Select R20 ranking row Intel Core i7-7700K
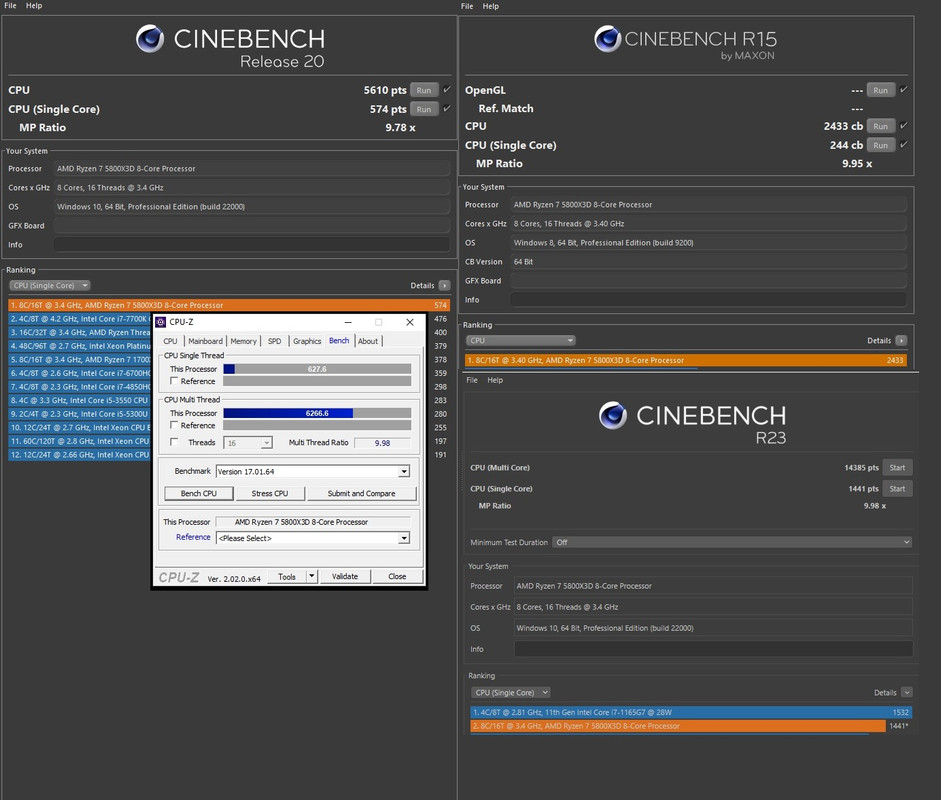This screenshot has height=800, width=941. (x=80, y=319)
